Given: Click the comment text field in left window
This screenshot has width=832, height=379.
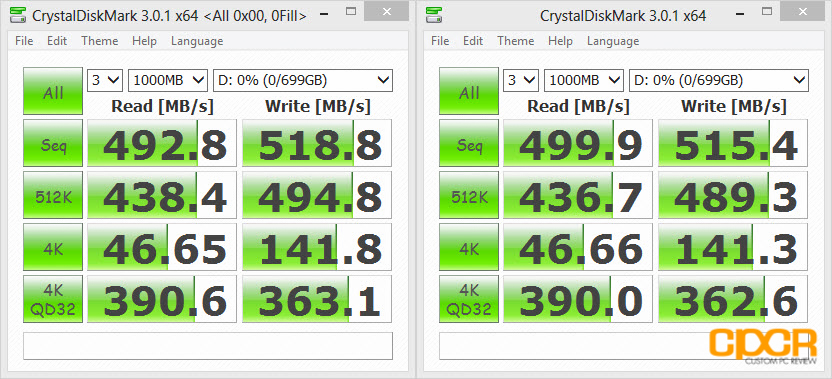Looking at the screenshot, I should point(208,346).
